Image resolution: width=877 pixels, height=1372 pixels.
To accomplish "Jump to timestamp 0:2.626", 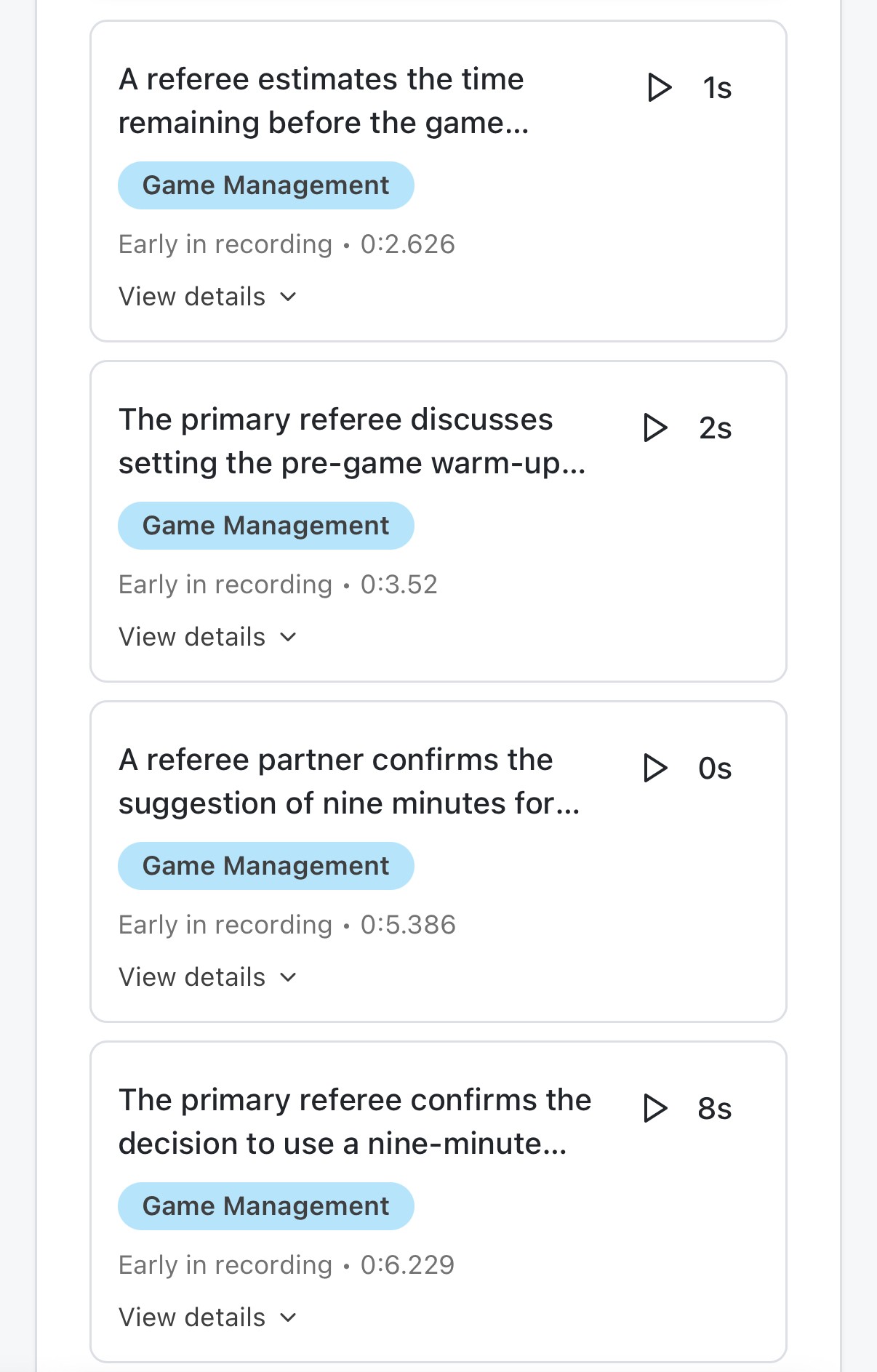I will point(407,244).
